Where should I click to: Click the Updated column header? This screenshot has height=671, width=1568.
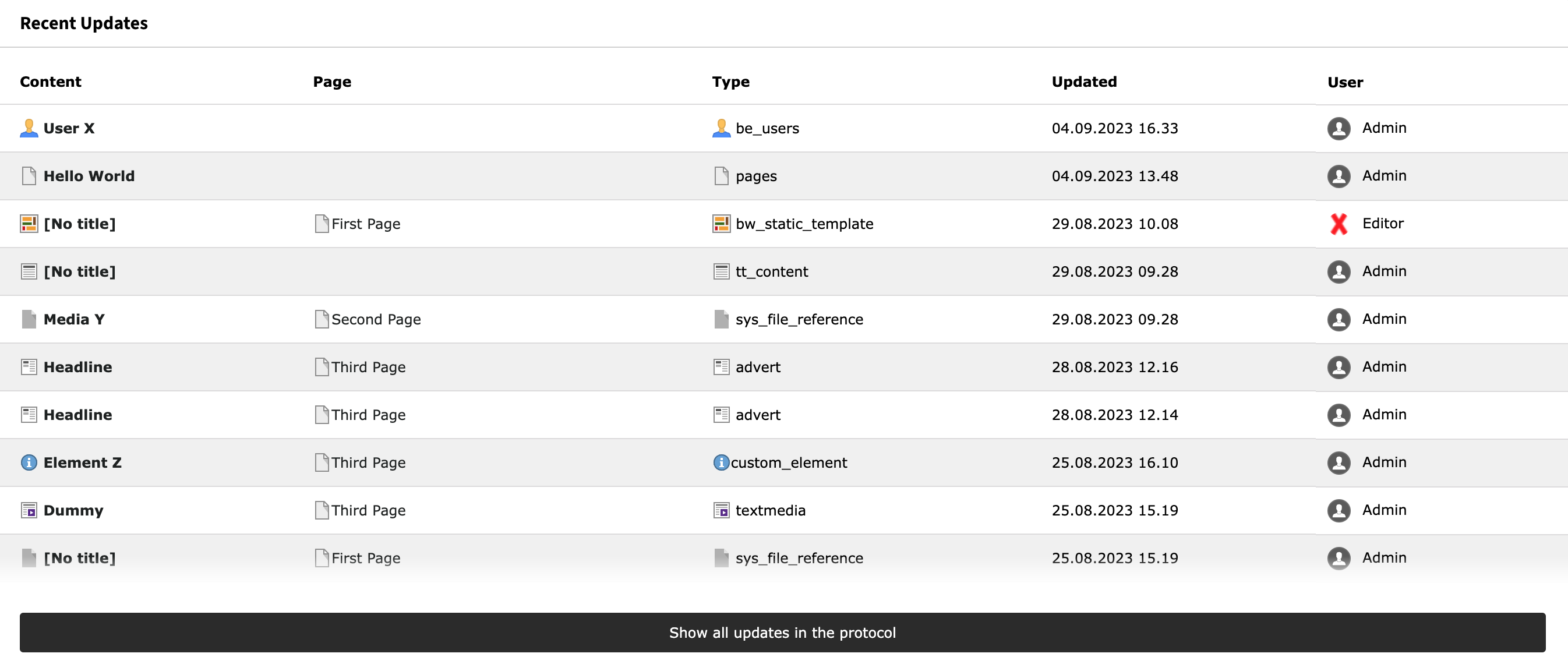tap(1083, 82)
